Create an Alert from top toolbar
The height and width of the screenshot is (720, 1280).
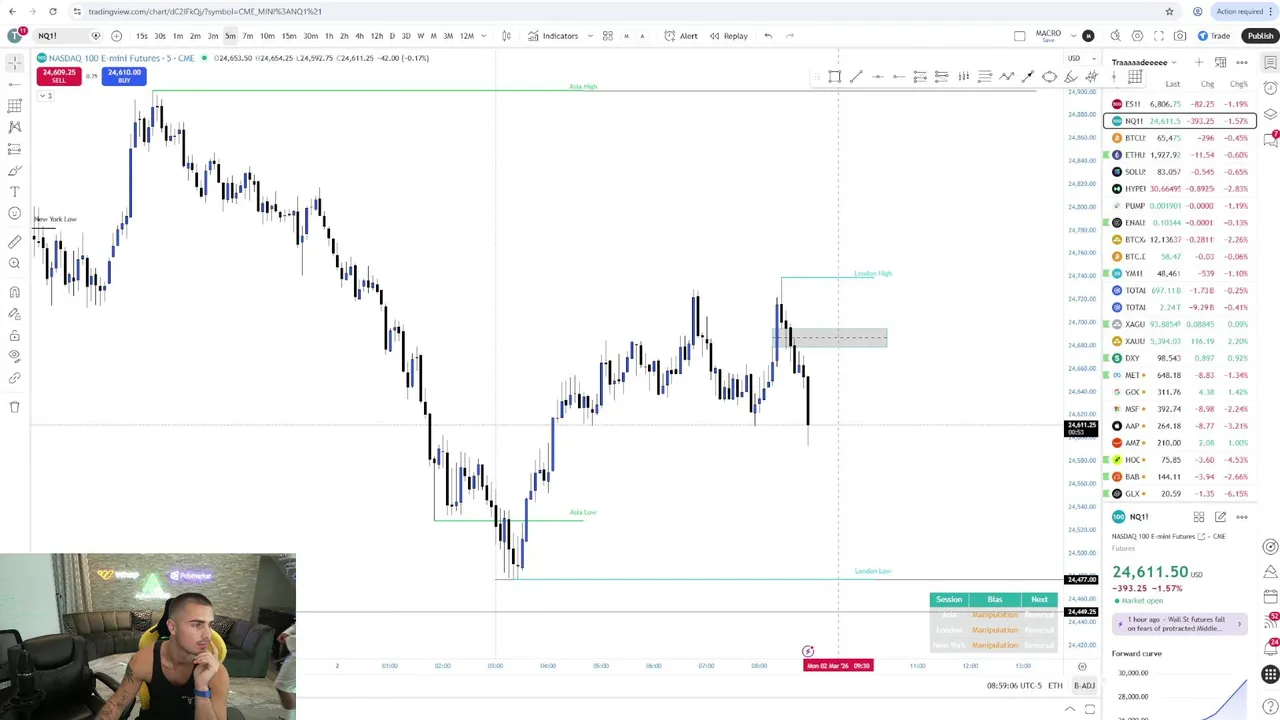click(x=682, y=36)
